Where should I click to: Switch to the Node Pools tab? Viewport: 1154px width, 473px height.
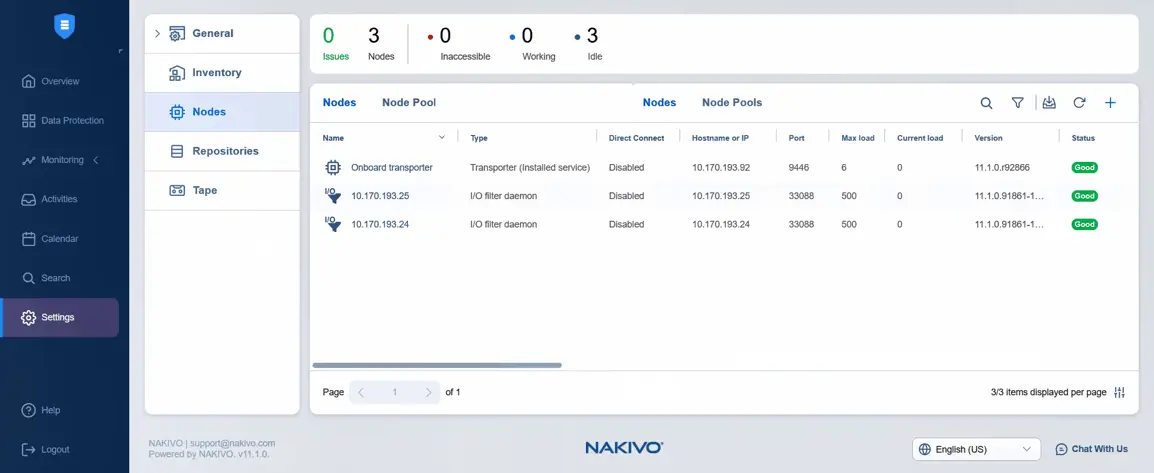click(732, 102)
